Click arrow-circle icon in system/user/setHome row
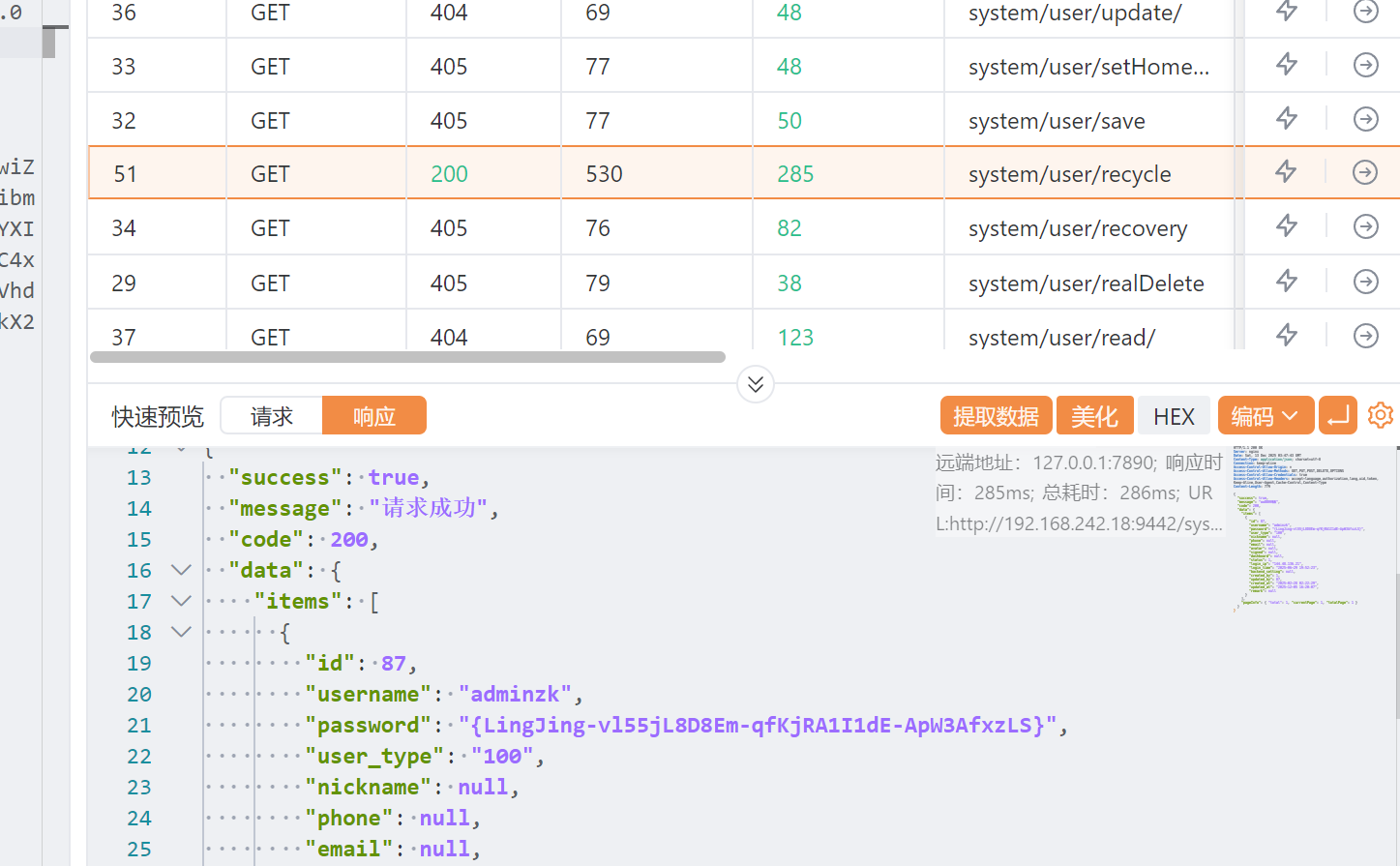 1365,65
